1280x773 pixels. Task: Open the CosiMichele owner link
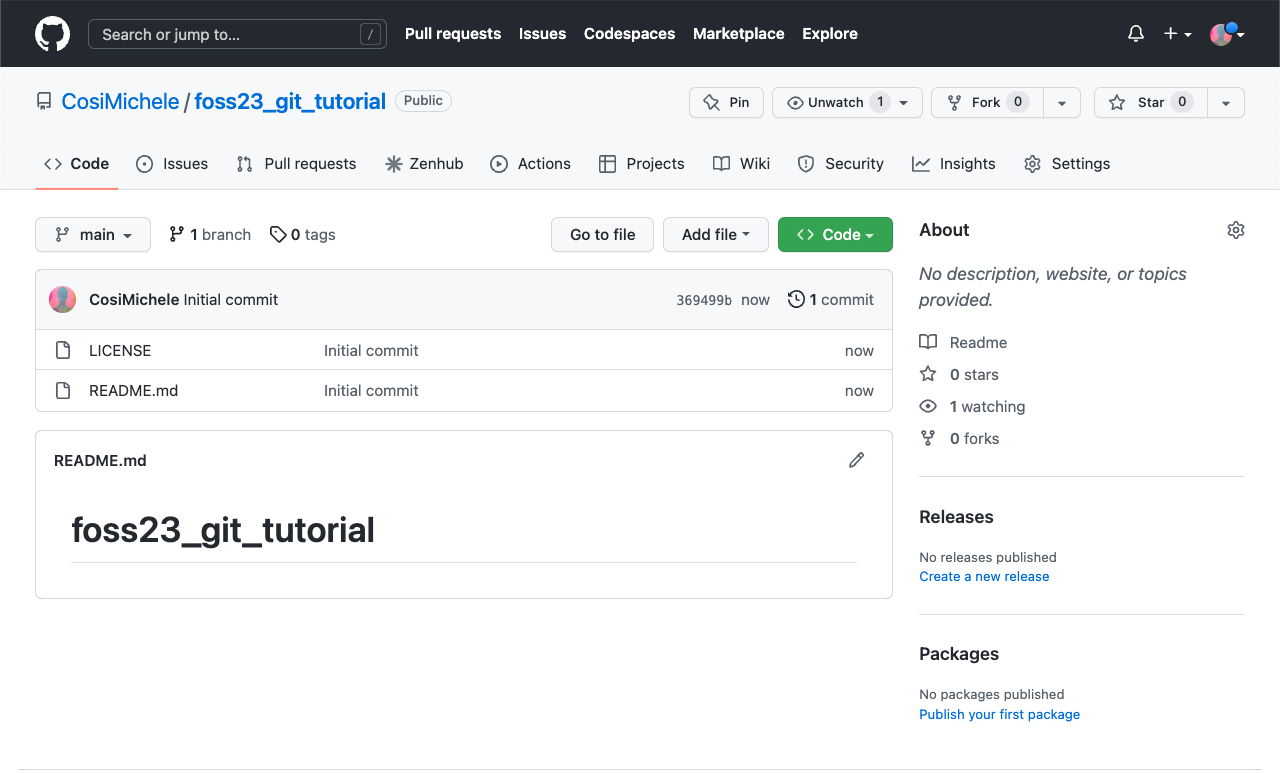pos(120,102)
